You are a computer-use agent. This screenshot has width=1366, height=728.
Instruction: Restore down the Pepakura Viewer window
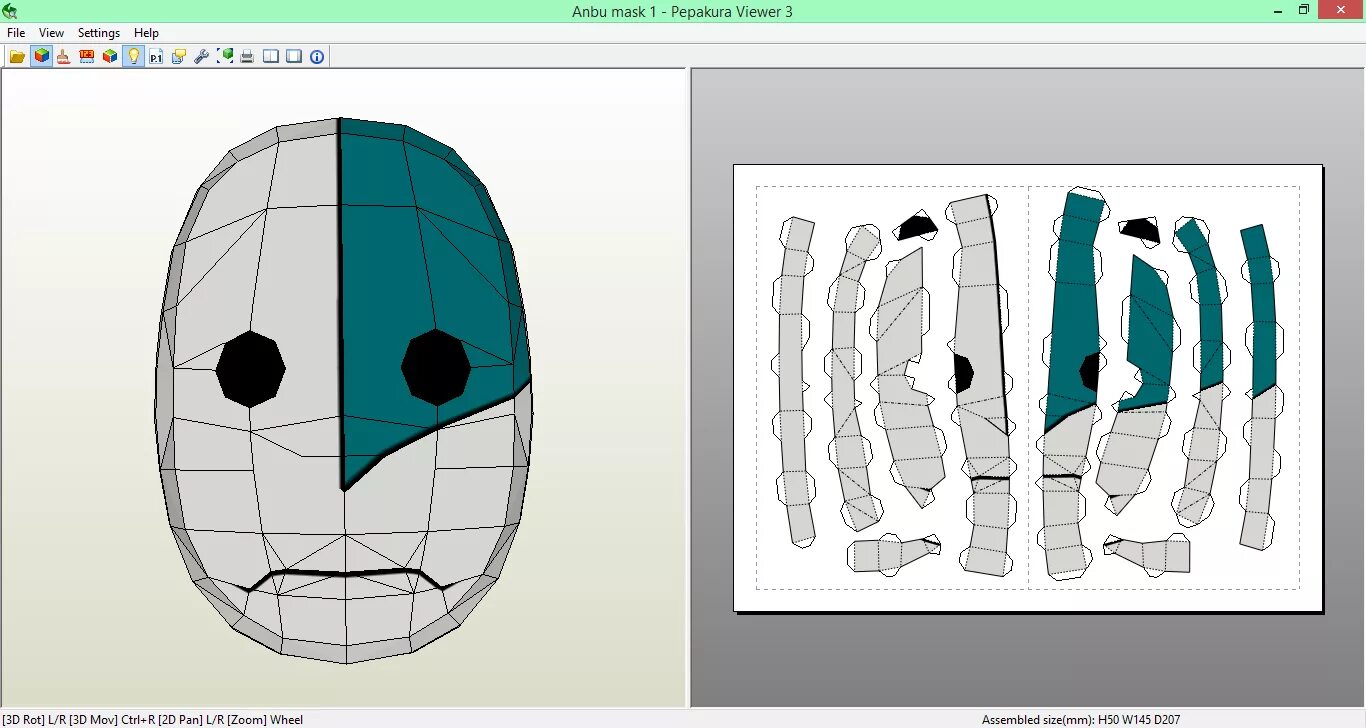click(1304, 10)
